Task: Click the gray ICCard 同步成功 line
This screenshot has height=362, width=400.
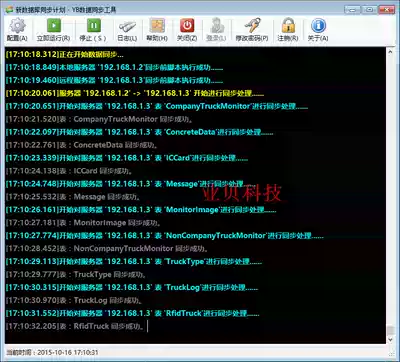Action: (x=70, y=171)
